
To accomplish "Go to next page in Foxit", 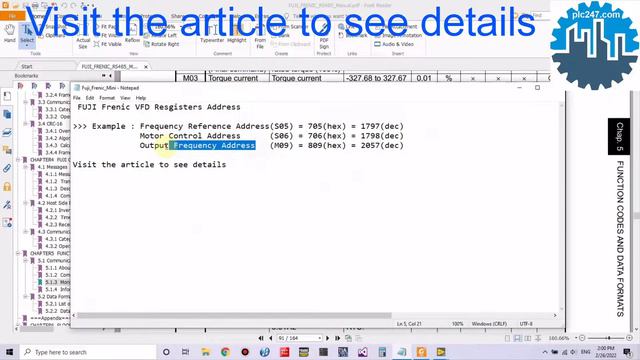I will [327, 338].
